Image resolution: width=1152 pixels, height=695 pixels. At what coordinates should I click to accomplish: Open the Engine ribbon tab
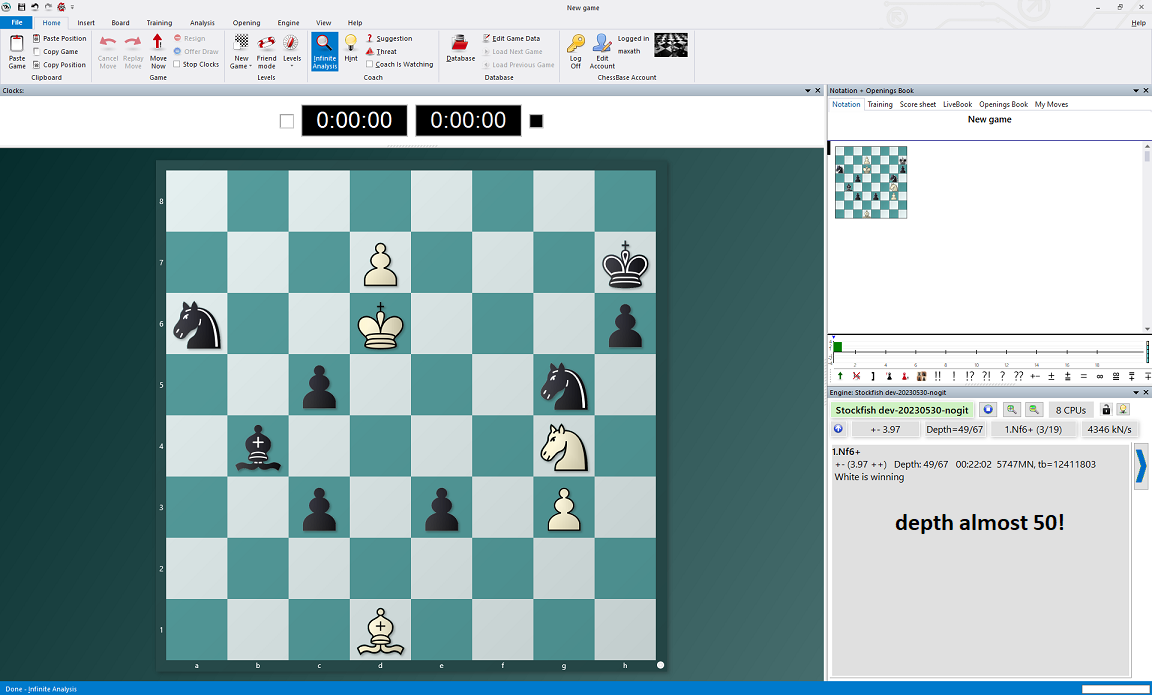(288, 23)
